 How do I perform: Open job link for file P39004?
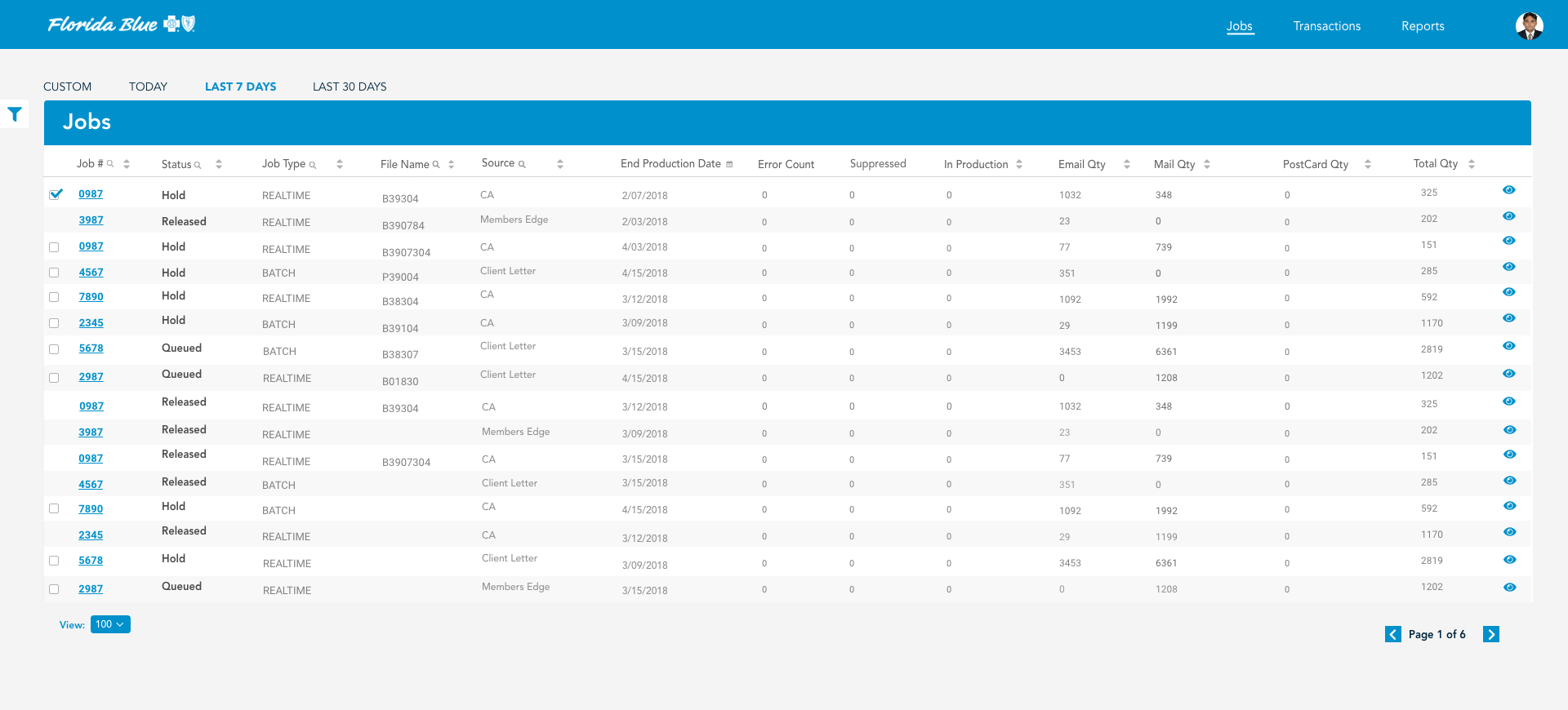point(91,273)
